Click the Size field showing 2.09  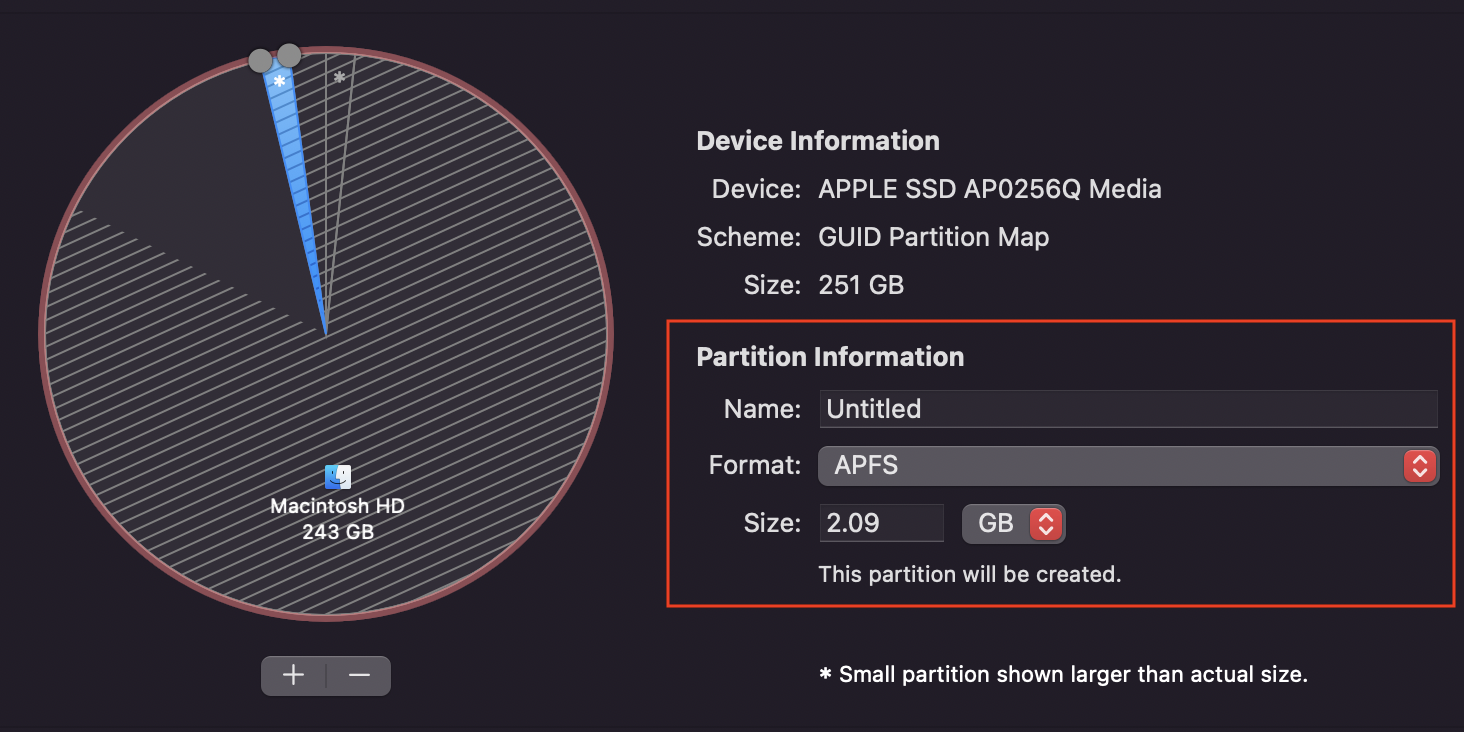click(881, 523)
